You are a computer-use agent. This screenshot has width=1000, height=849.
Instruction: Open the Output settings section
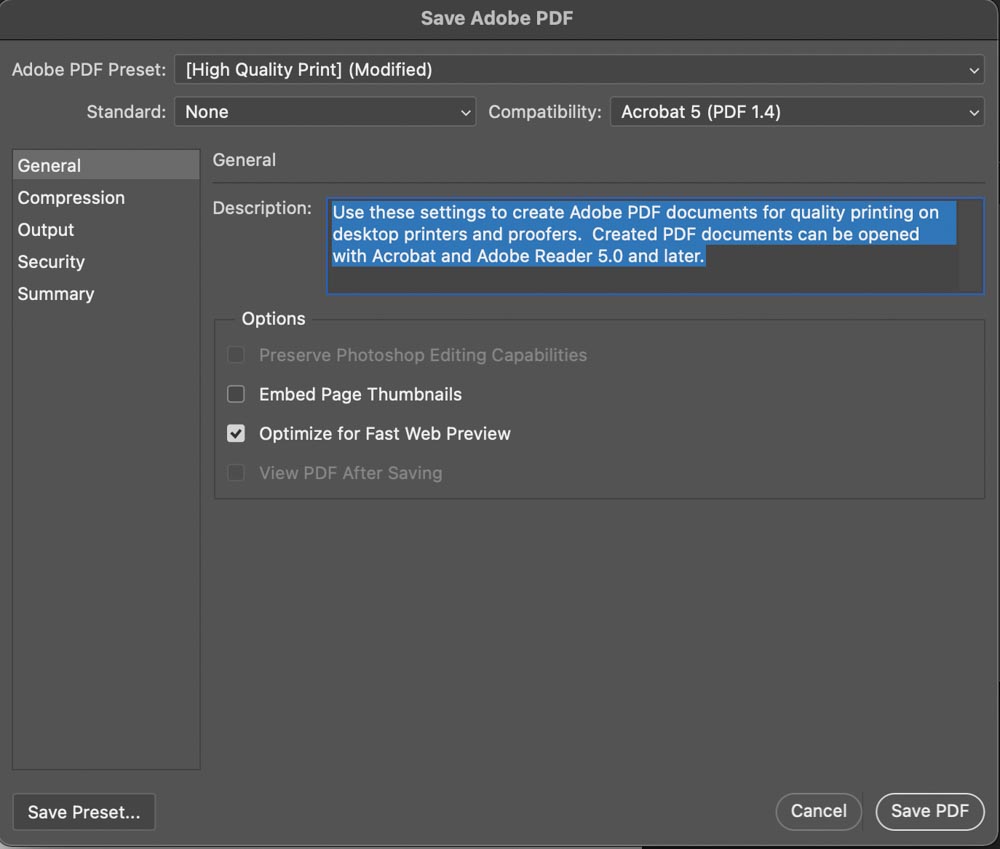(x=46, y=230)
